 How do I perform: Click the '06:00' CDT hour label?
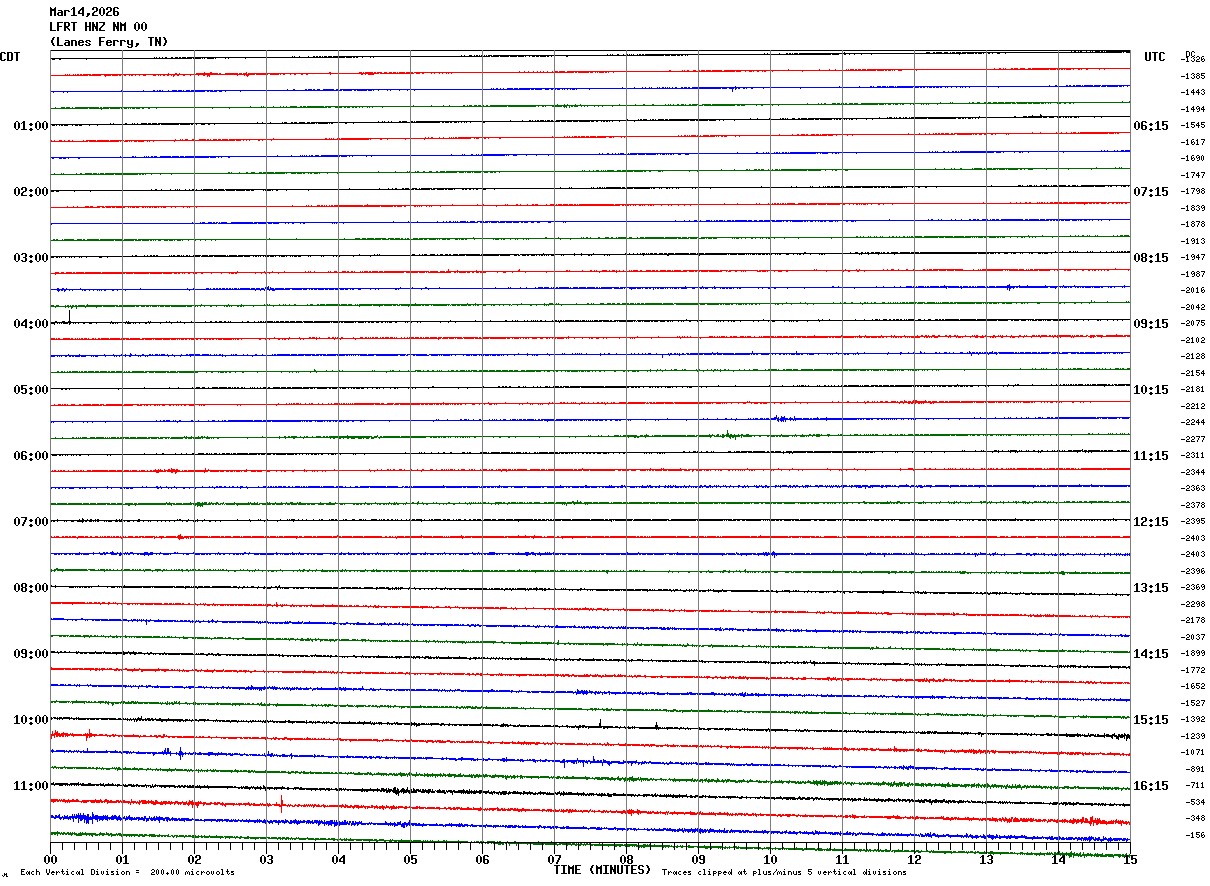coord(31,456)
